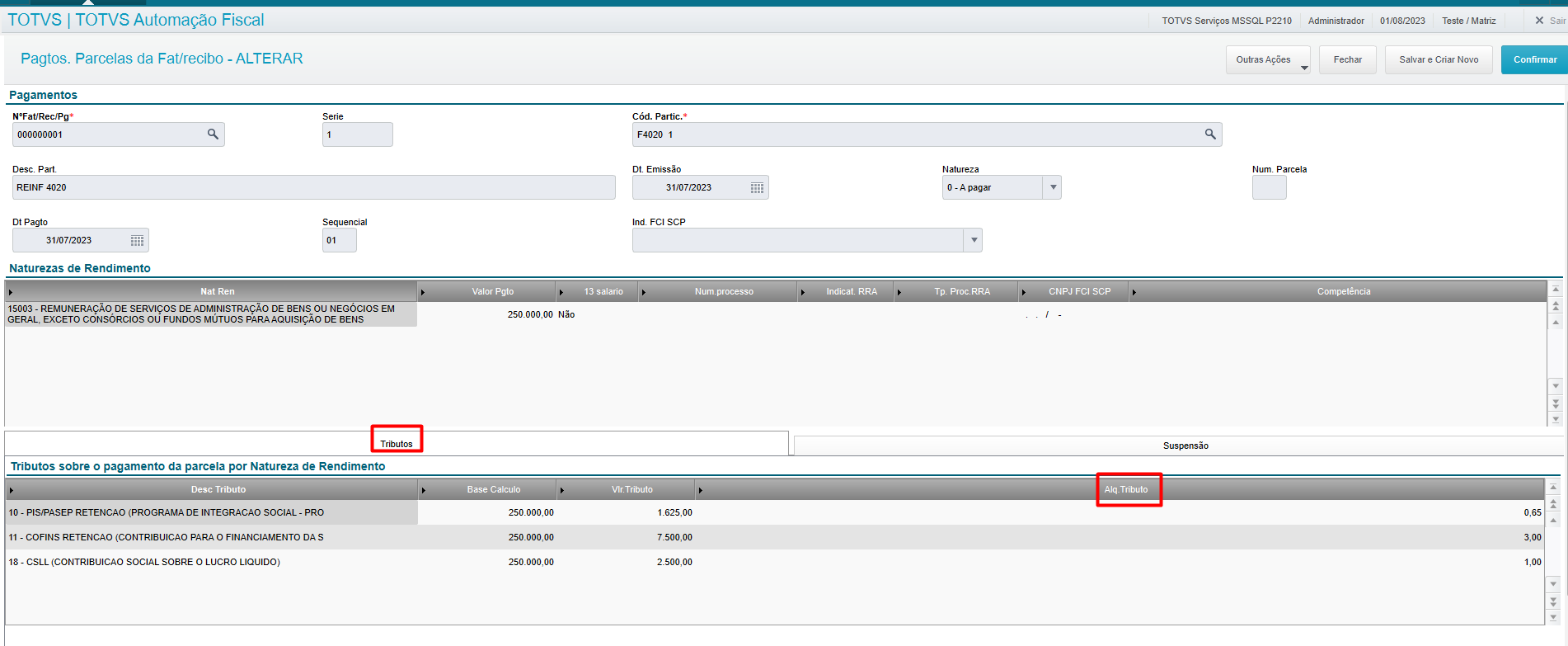Click Naturezas grid scroll-to-top arrow
The image size is (1568, 646).
[x=1556, y=290]
